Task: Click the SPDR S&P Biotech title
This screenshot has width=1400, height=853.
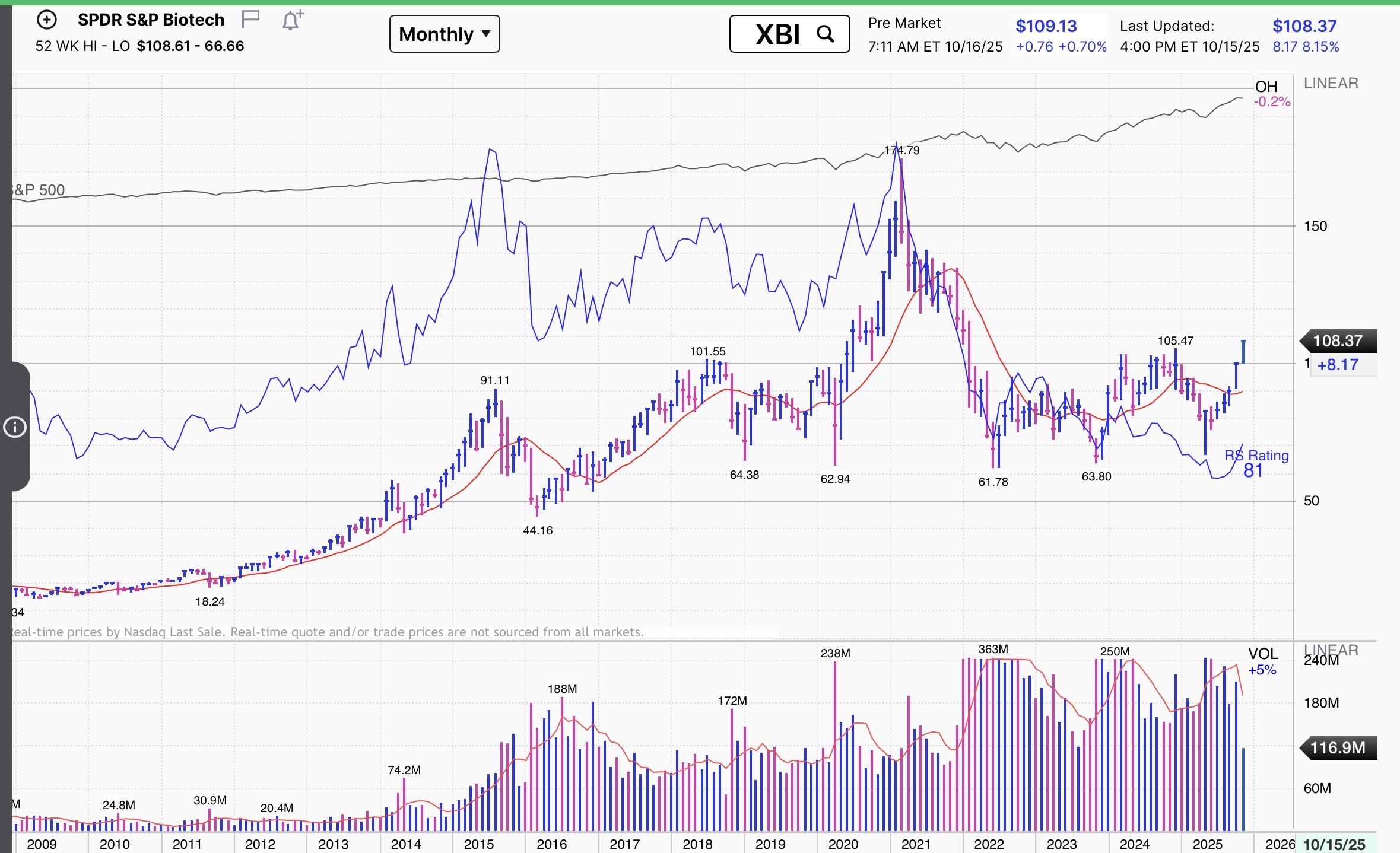Action: coord(151,20)
